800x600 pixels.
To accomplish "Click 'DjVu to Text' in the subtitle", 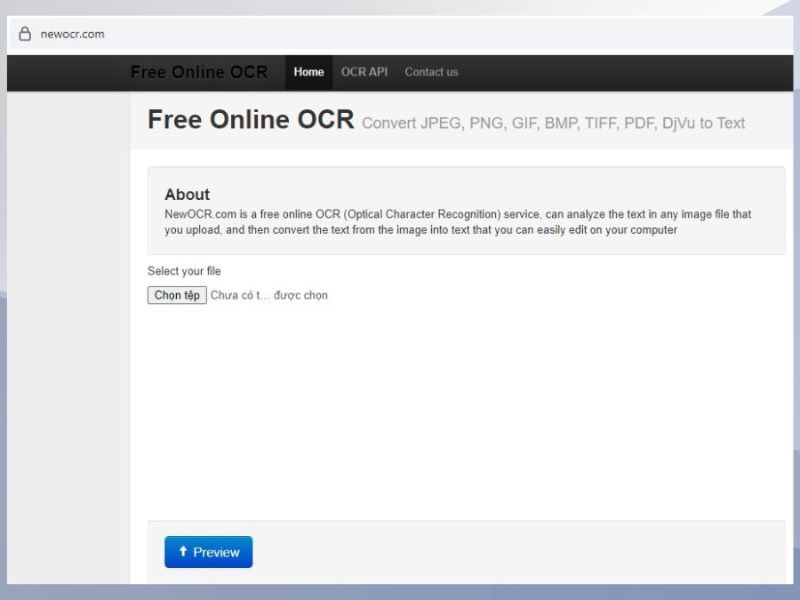I will 703,123.
